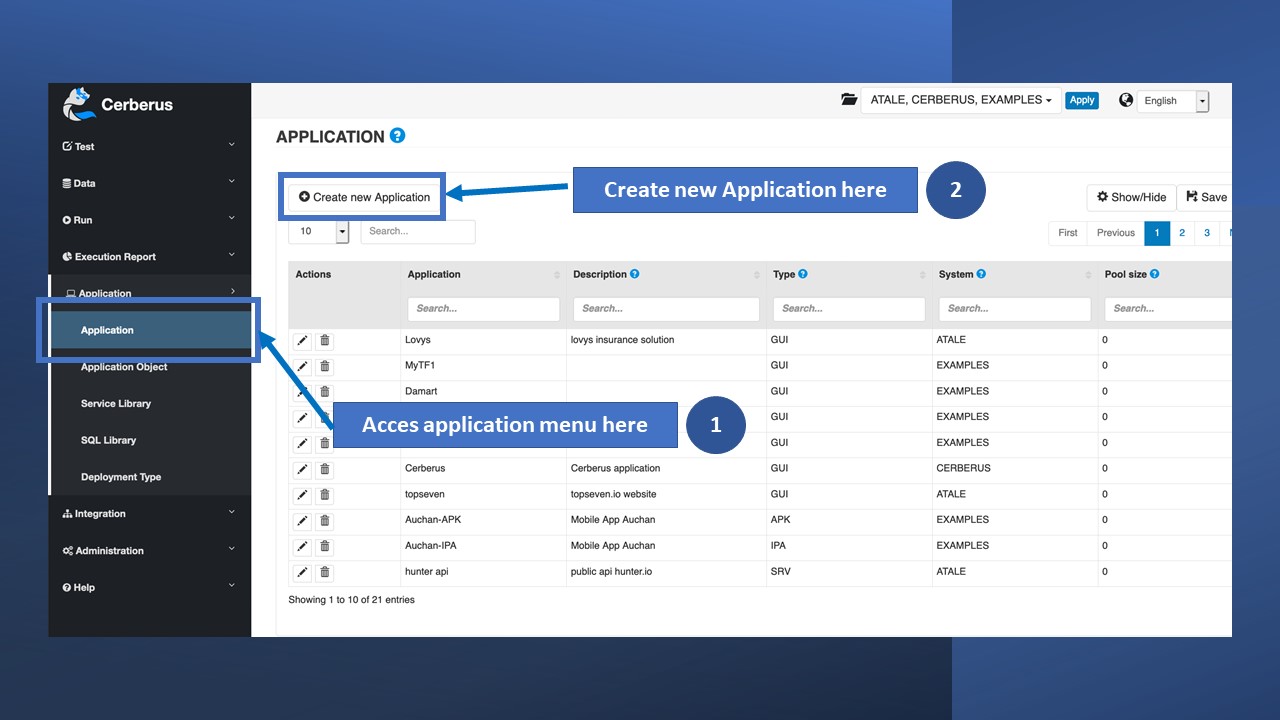Click the Cerberus logo in sidebar
This screenshot has width=1280, height=720.
[80, 104]
